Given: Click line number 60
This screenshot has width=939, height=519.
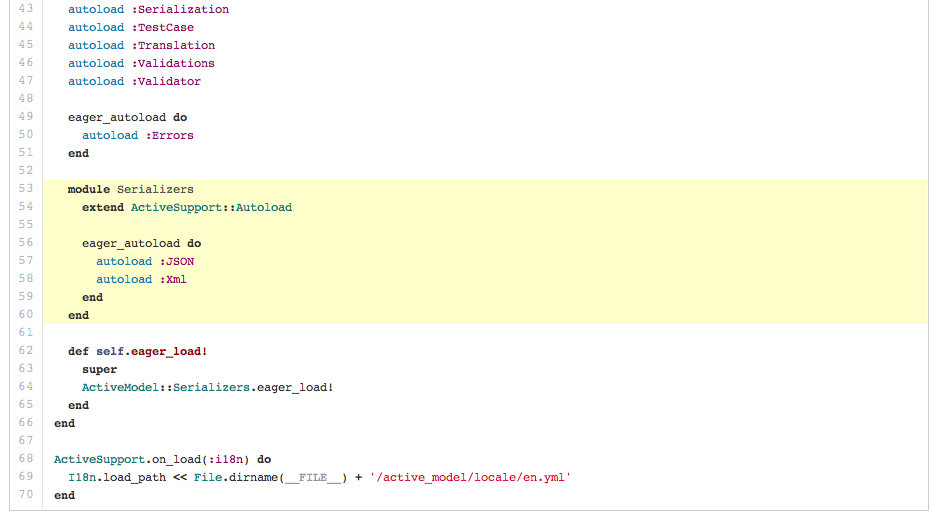Looking at the screenshot, I should [25, 315].
